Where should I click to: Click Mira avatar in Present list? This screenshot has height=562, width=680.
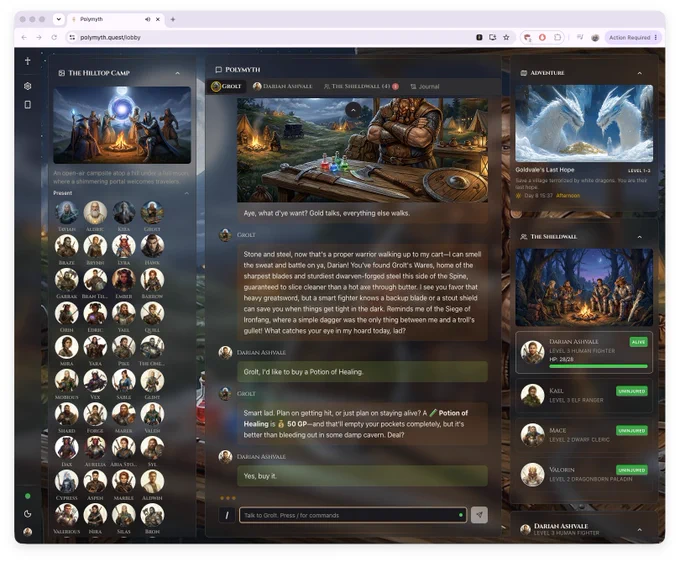66,347
